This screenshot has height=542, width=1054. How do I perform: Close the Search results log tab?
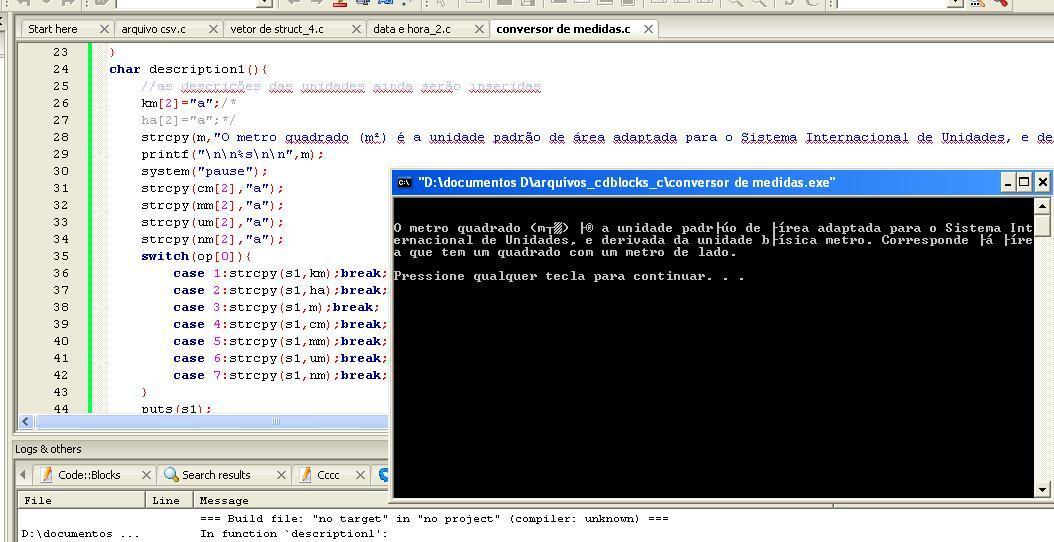(281, 475)
